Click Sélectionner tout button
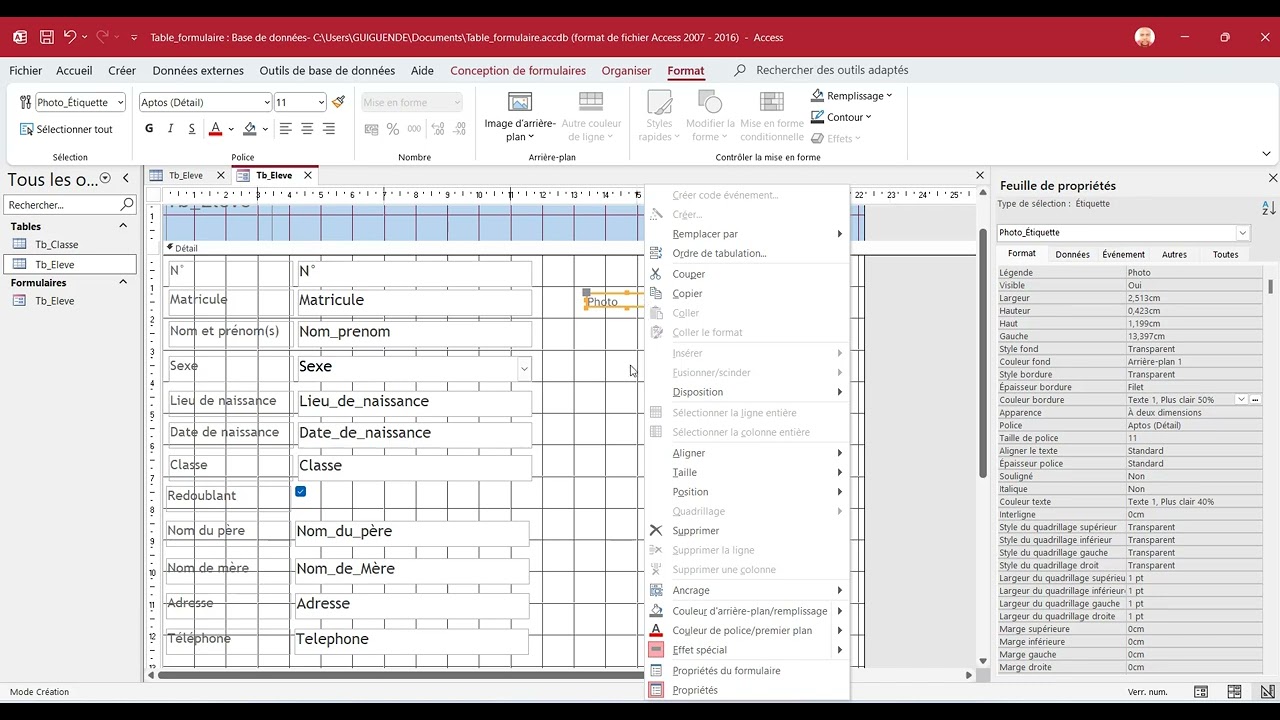This screenshot has width=1280, height=720. click(67, 129)
